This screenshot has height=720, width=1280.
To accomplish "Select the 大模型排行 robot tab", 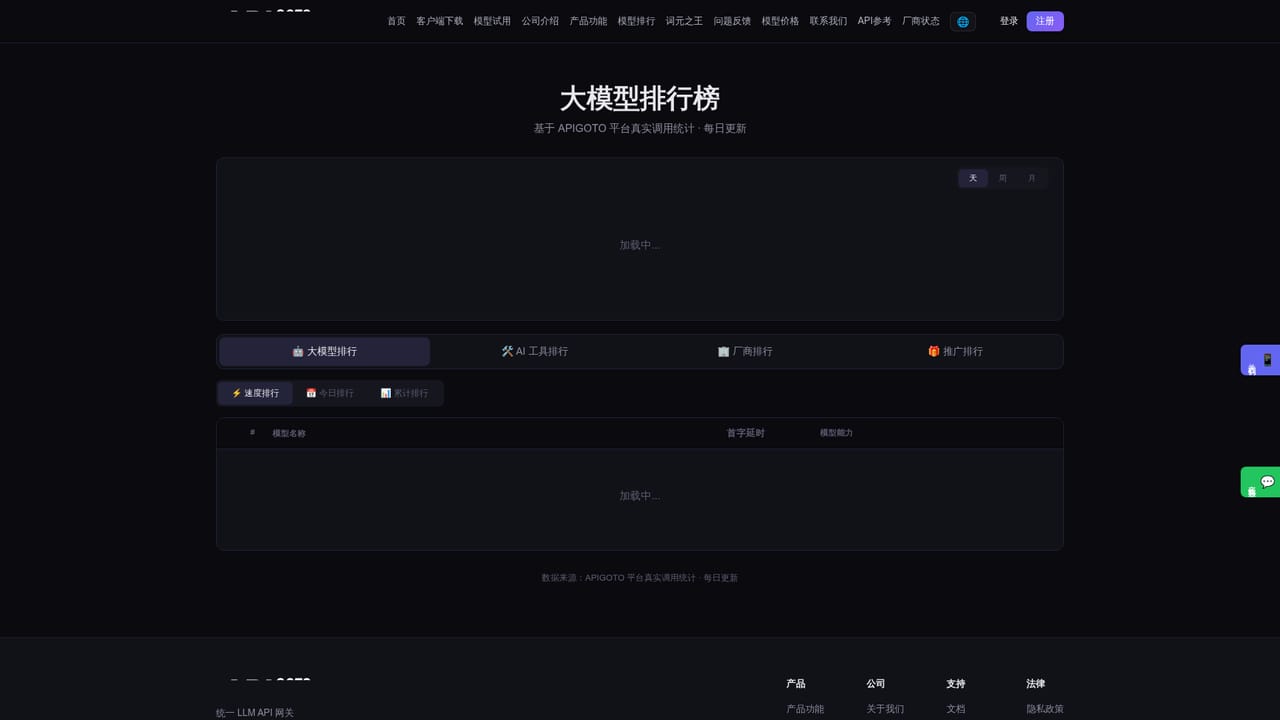I will [324, 351].
